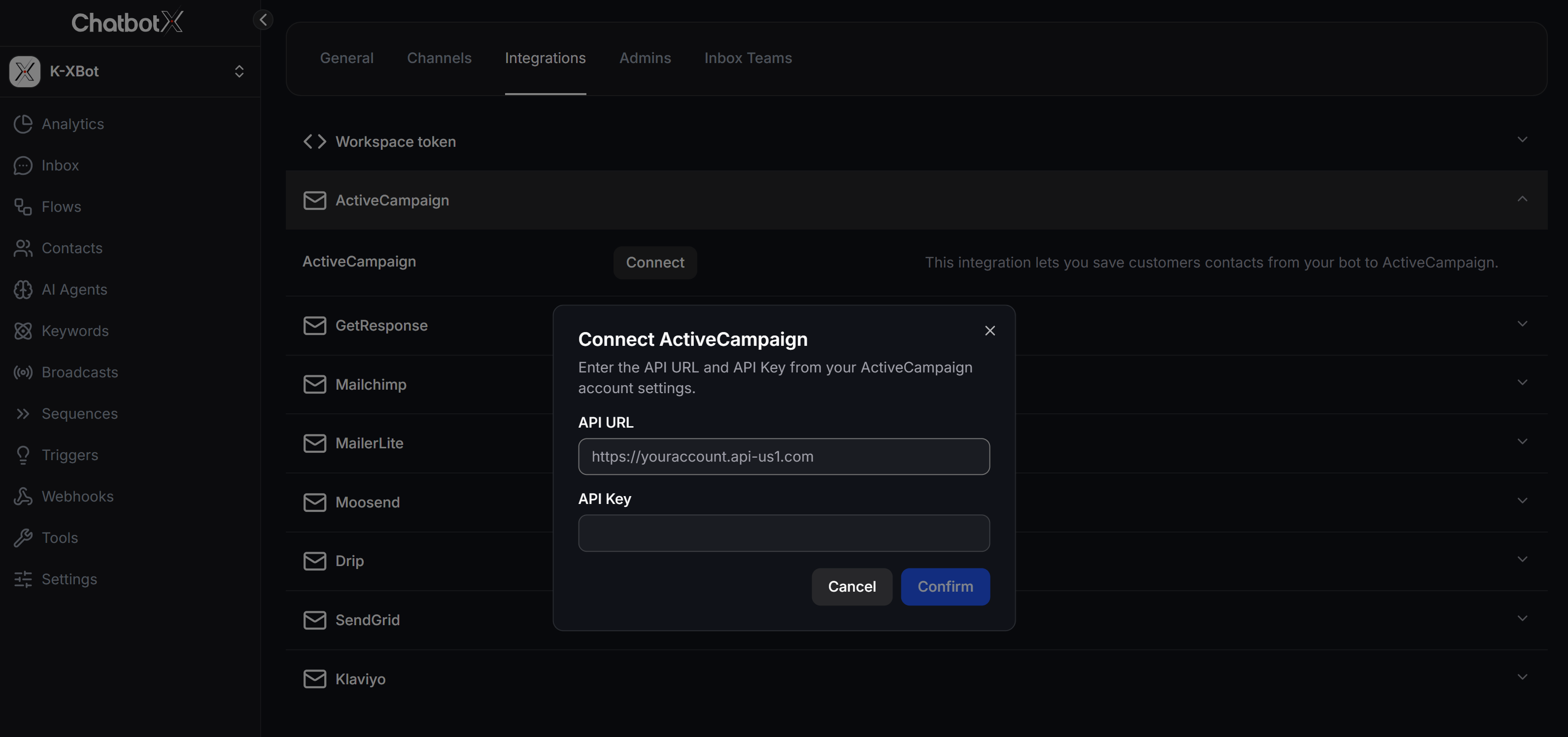The height and width of the screenshot is (737, 1568).
Task: Expand the Mailchimp section chevron
Action: pos(1522,382)
